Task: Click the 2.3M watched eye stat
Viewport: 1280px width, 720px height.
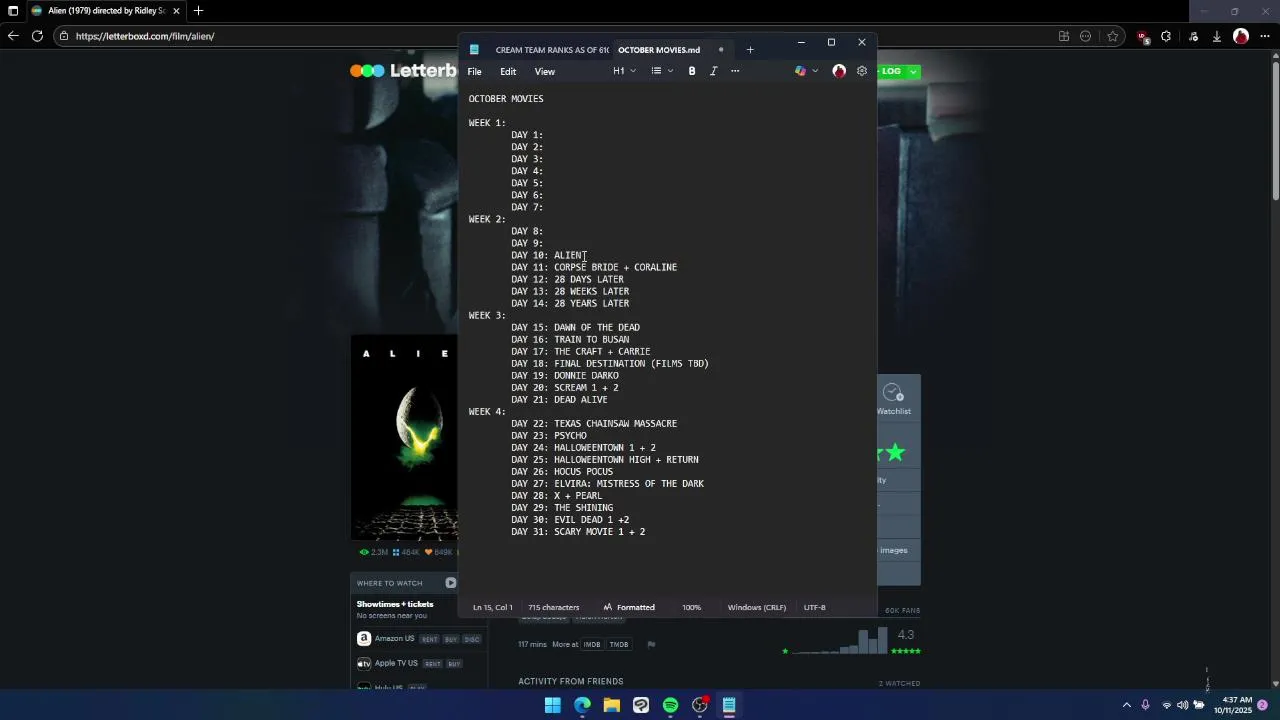Action: (x=374, y=552)
